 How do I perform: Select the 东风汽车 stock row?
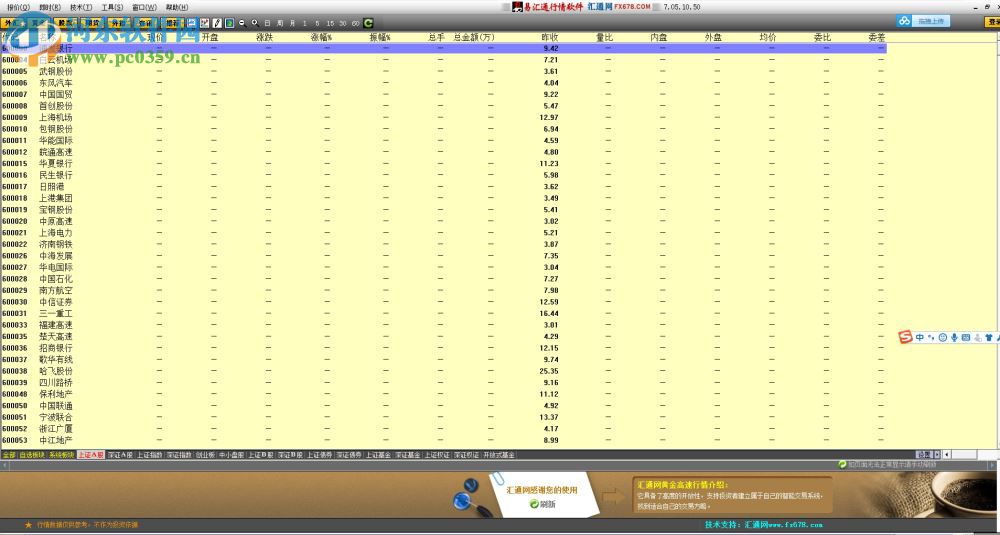click(443, 83)
